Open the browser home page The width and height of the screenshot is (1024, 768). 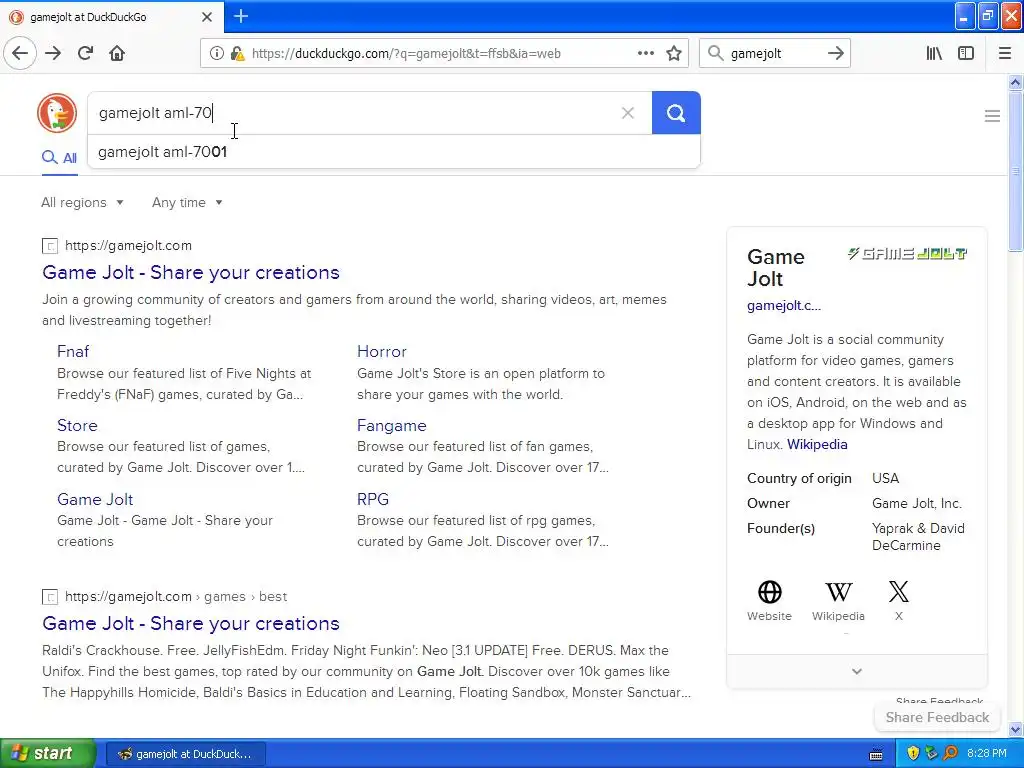click(117, 54)
